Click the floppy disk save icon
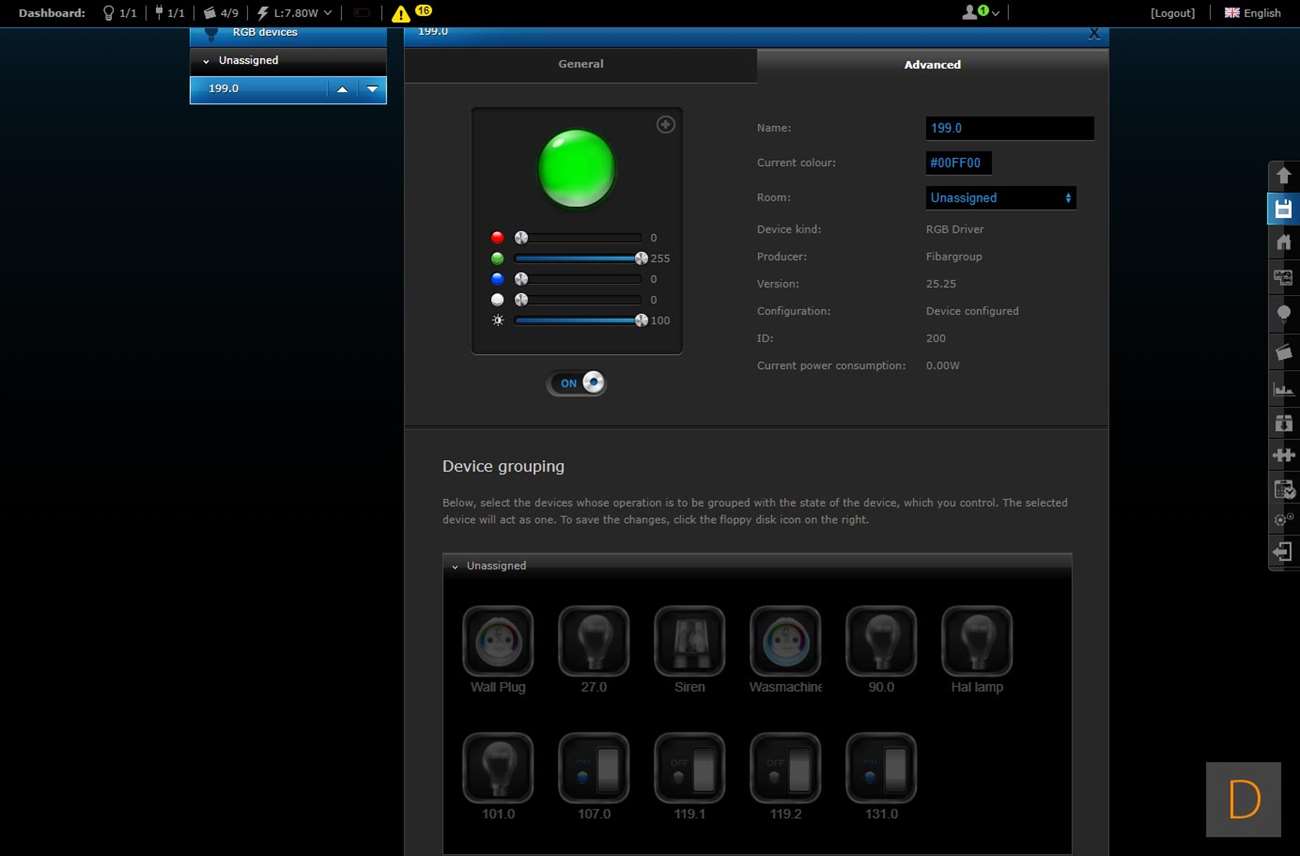 point(1283,209)
